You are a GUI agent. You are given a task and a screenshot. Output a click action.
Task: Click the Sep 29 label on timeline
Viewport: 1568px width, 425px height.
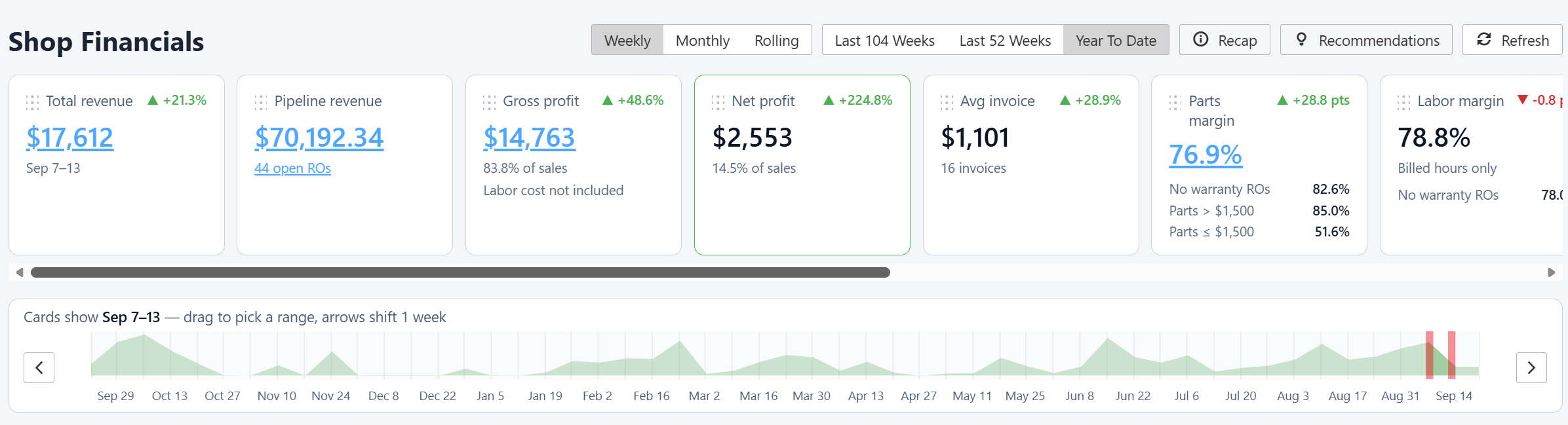click(x=115, y=396)
